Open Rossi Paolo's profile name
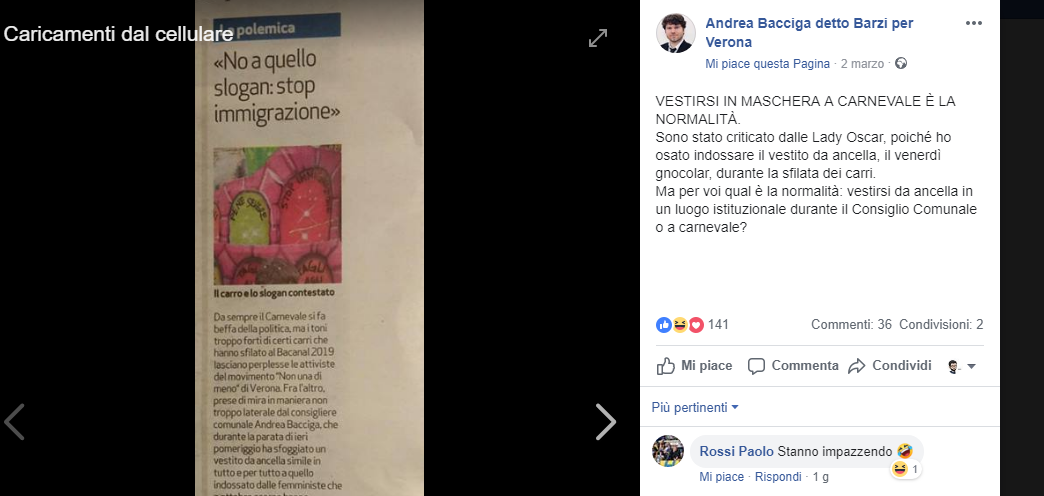Screen dimensions: 1044x496 click(x=736, y=451)
